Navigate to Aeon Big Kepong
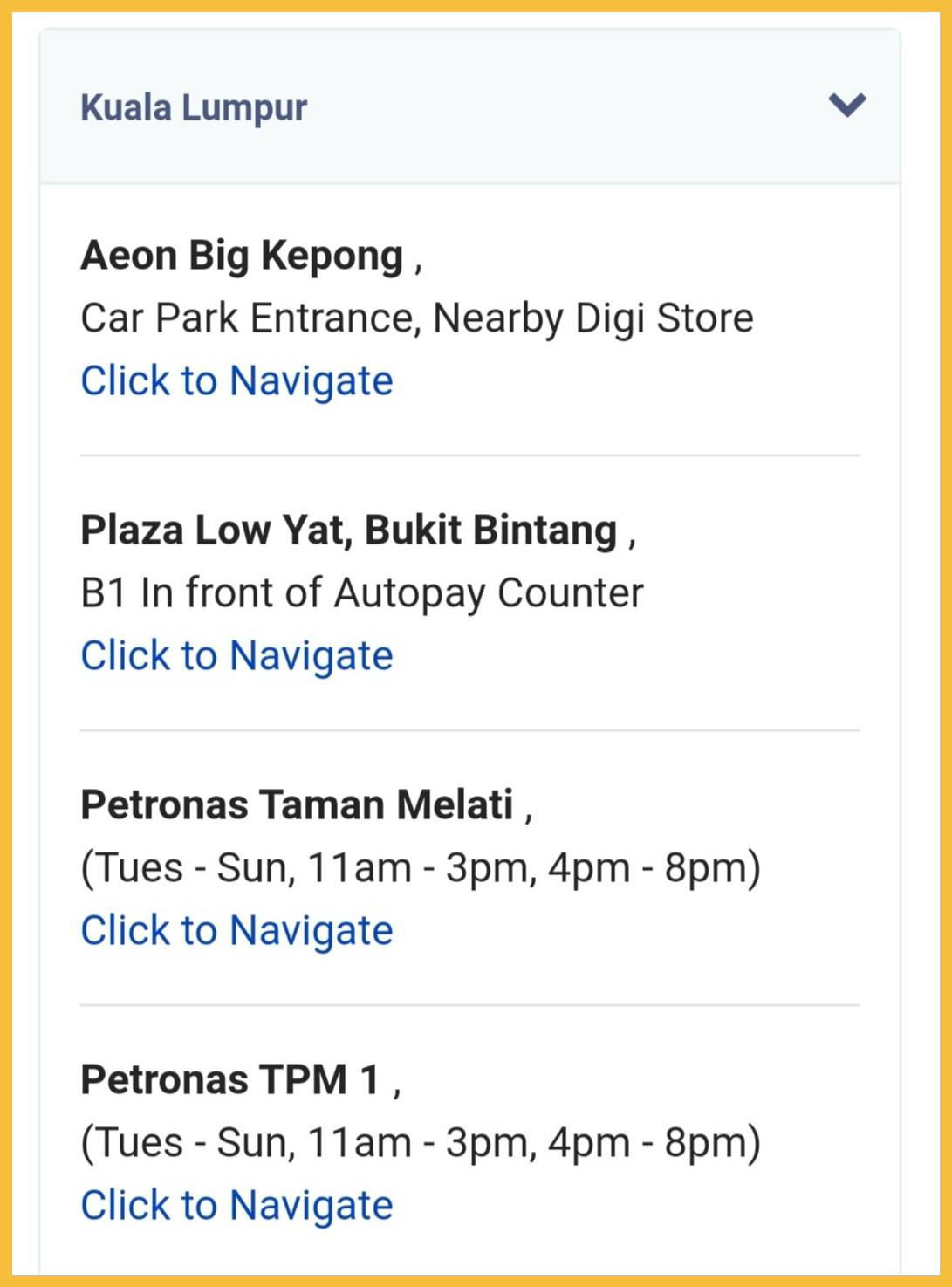Viewport: 952px width, 1287px height. tap(236, 381)
